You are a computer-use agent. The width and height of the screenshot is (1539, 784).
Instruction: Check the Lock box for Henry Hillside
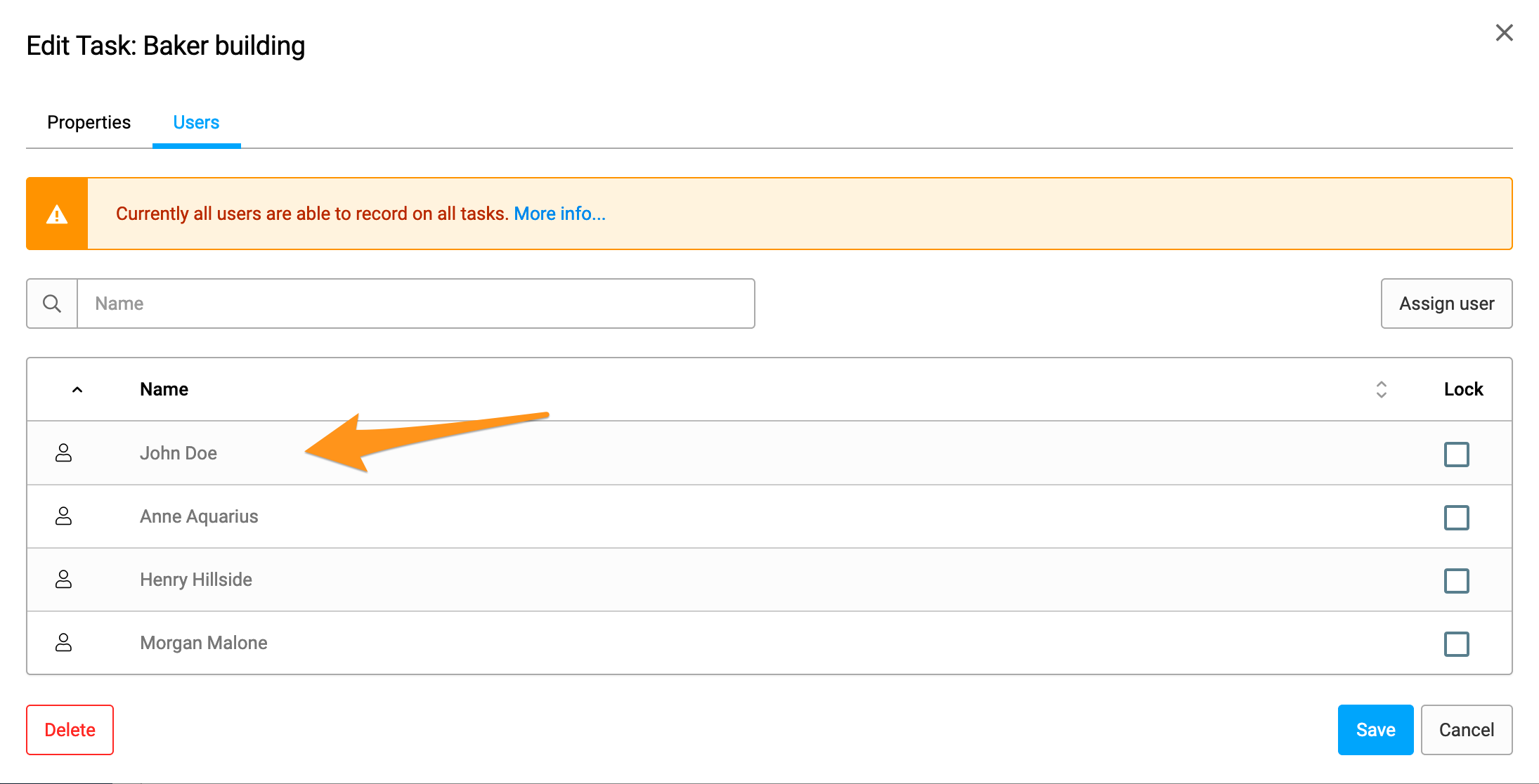(1456, 581)
